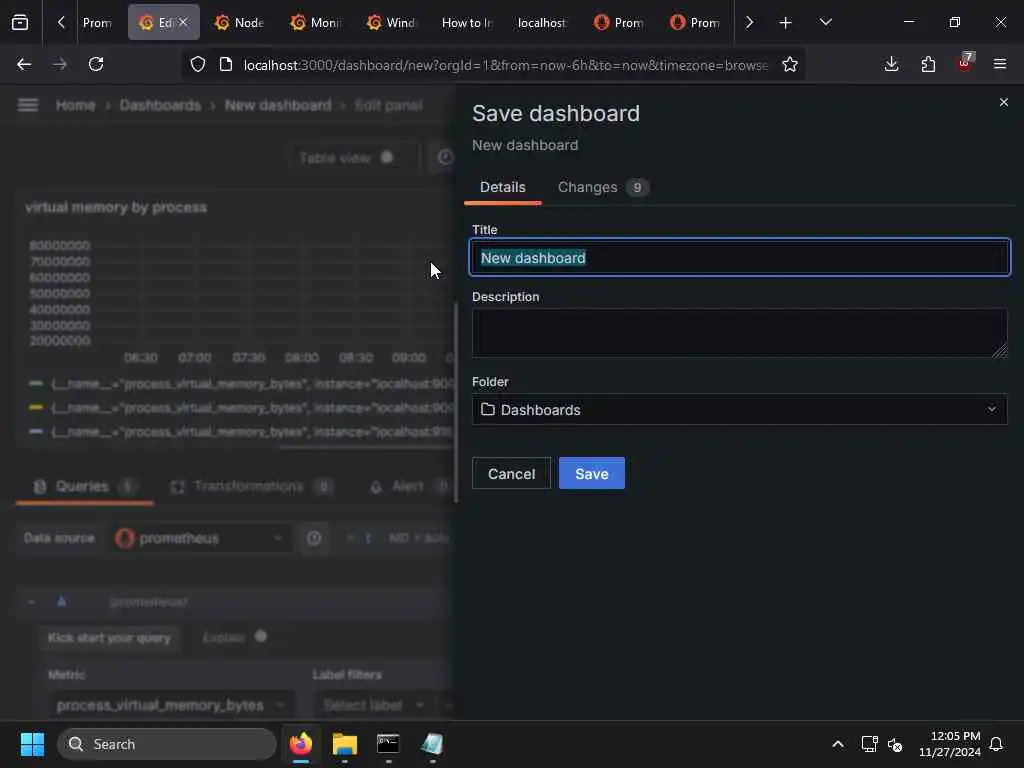
Task: Click the Title input field
Action: [x=740, y=258]
